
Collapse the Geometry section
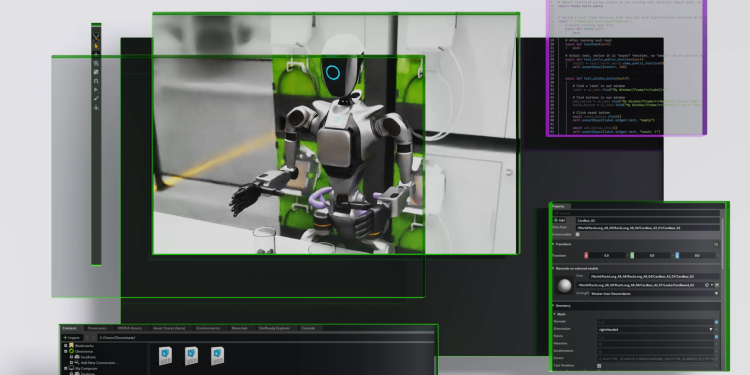[x=553, y=306]
